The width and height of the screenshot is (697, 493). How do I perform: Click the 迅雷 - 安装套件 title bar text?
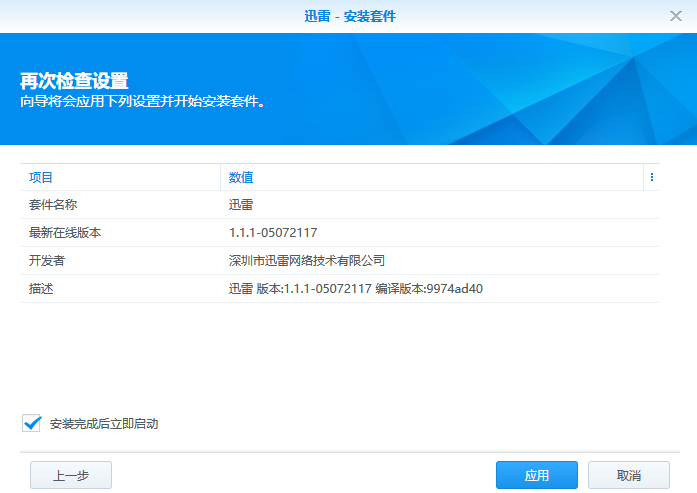(349, 16)
